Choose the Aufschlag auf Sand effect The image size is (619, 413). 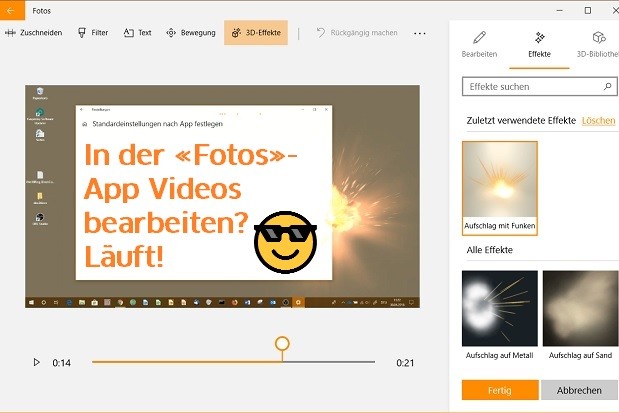pos(580,315)
